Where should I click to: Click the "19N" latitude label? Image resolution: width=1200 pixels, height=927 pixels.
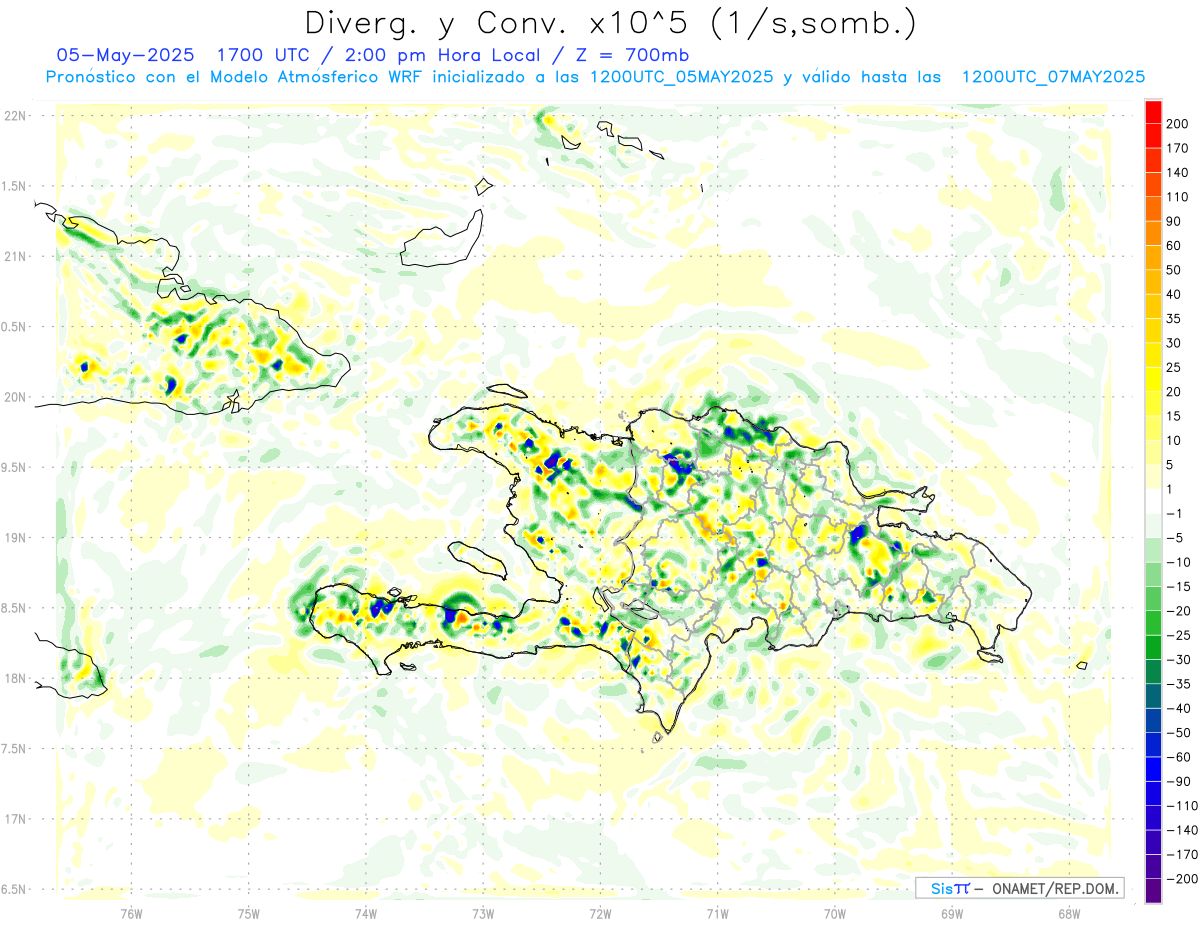(x=15, y=538)
